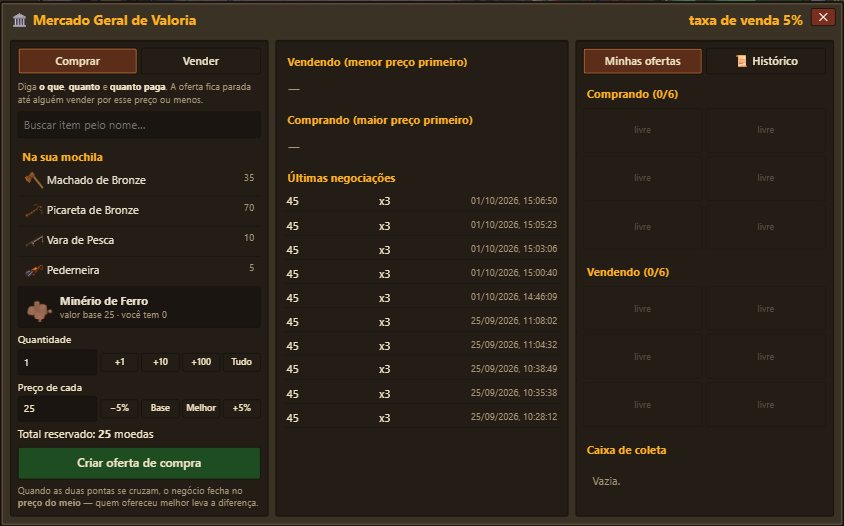Image resolution: width=844 pixels, height=526 pixels.
Task: Click the Tudo quantity button
Action: [x=242, y=362]
